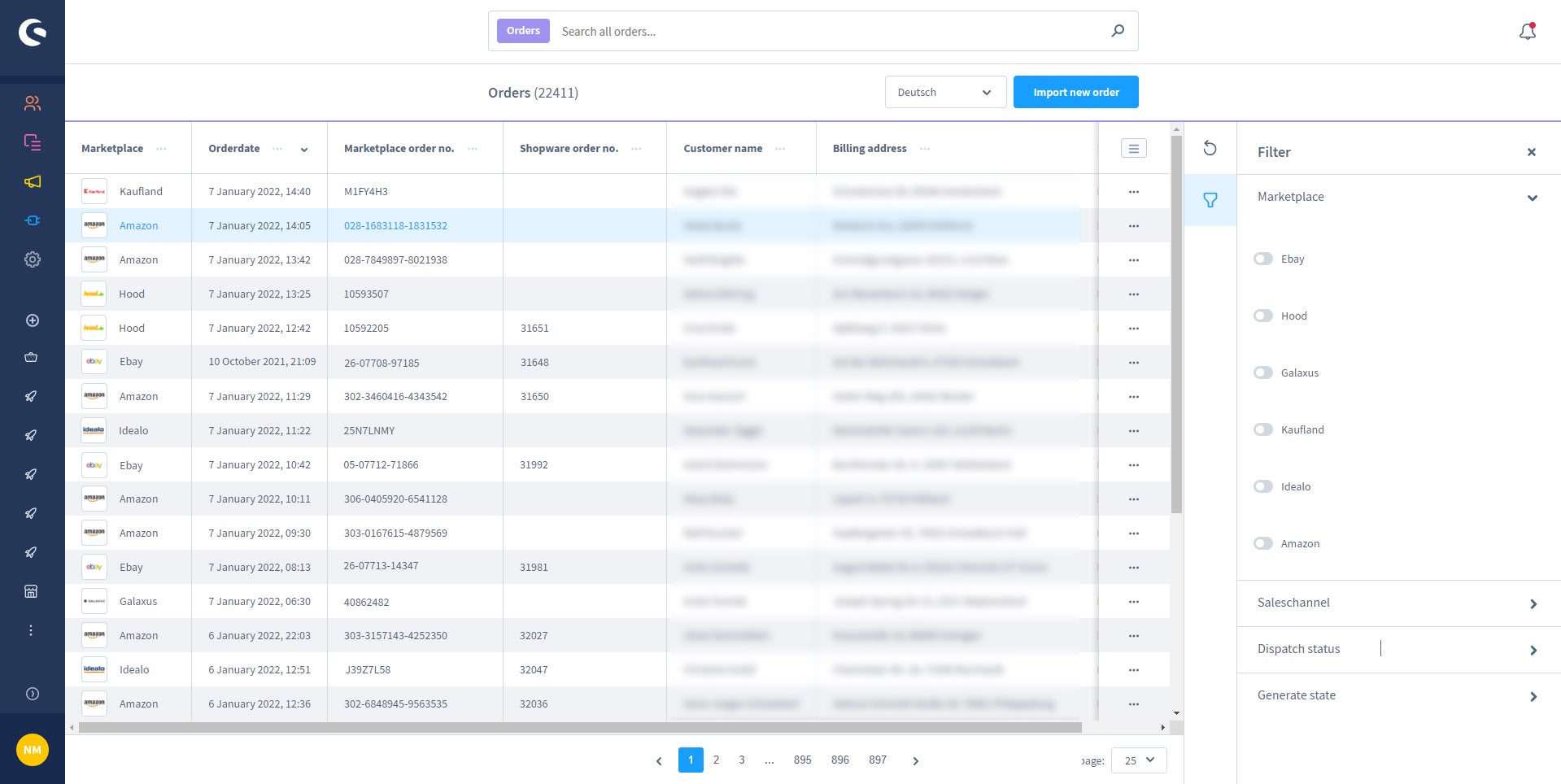Click the search magnifier icon
Viewport: 1561px width, 784px height.
(x=1118, y=31)
